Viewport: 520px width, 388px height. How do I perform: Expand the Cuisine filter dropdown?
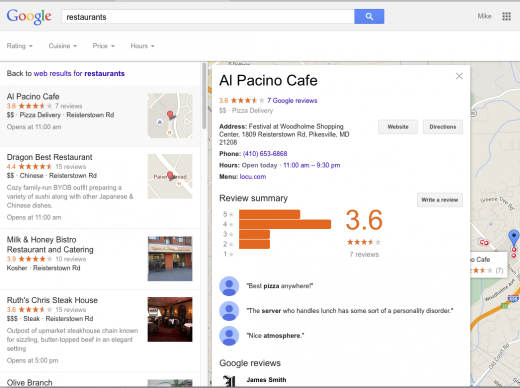pyautogui.click(x=63, y=46)
